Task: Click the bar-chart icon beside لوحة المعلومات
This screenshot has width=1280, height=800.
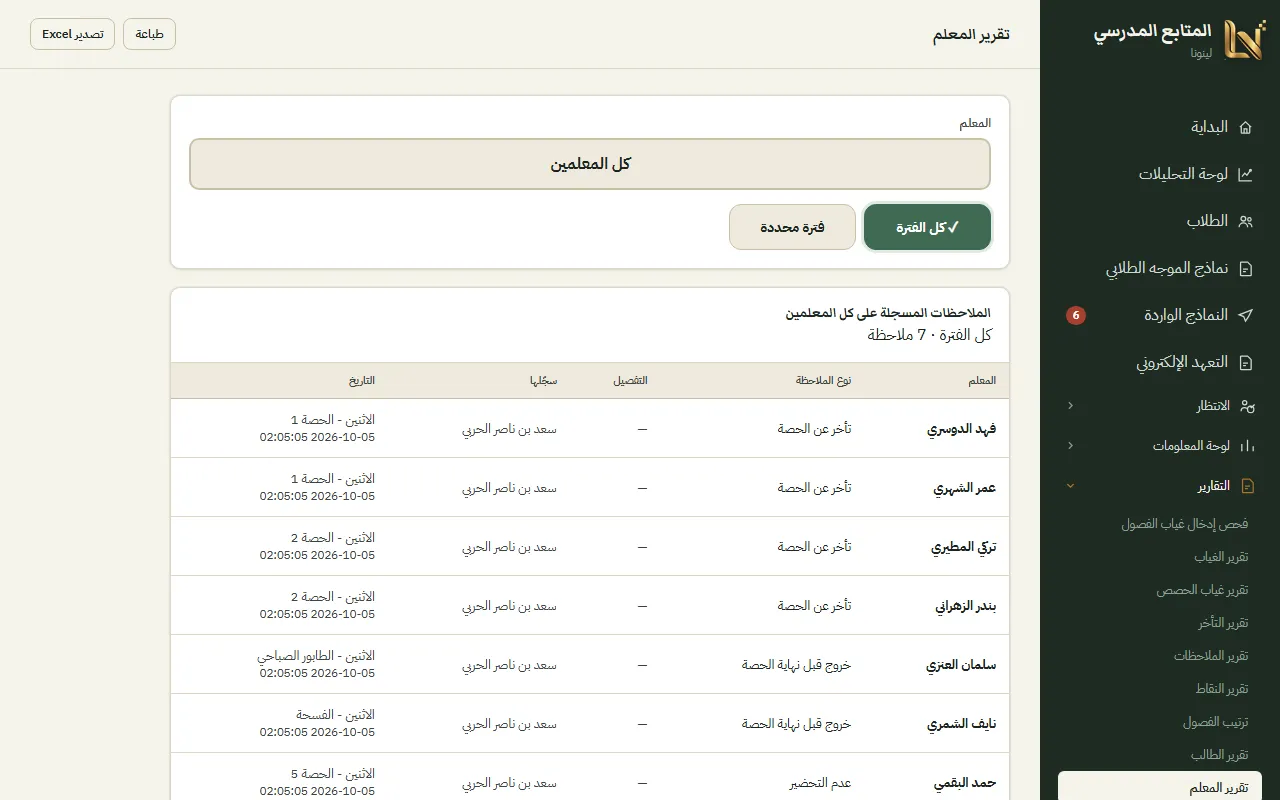Action: tap(1246, 446)
